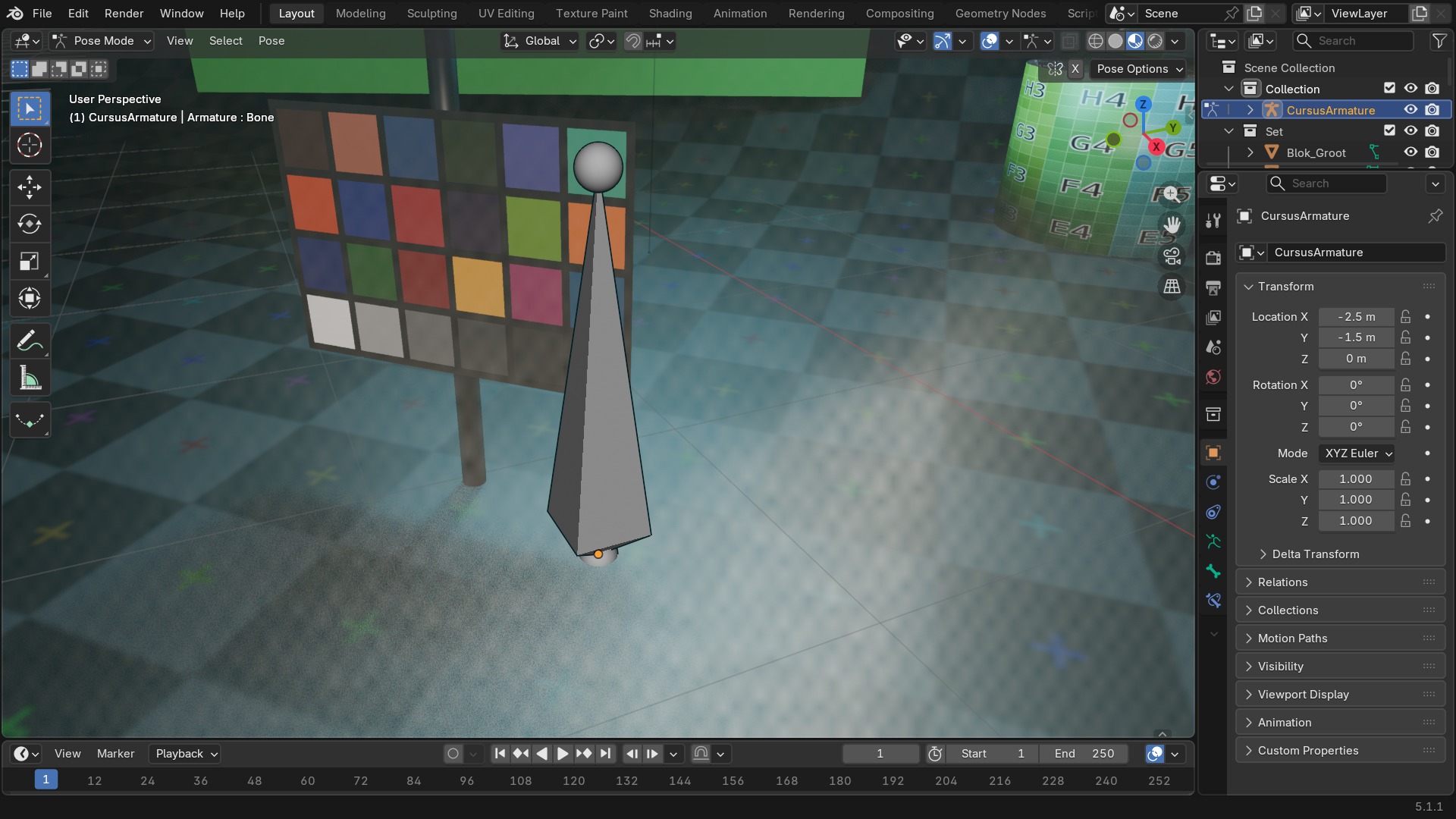This screenshot has height=819, width=1456.
Task: Open the Global orientation dropdown
Action: [x=540, y=41]
